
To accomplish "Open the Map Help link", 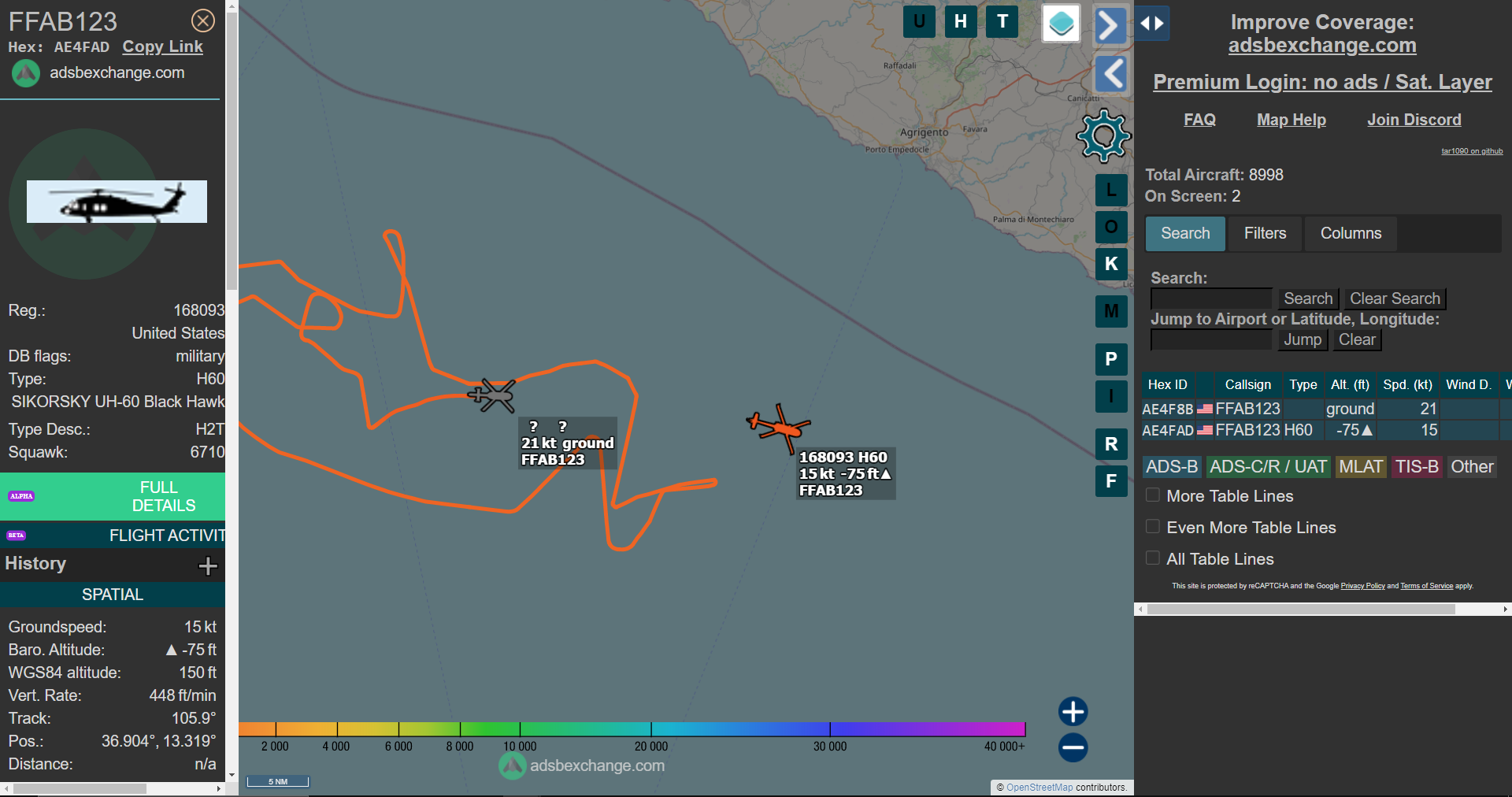I will (1291, 120).
